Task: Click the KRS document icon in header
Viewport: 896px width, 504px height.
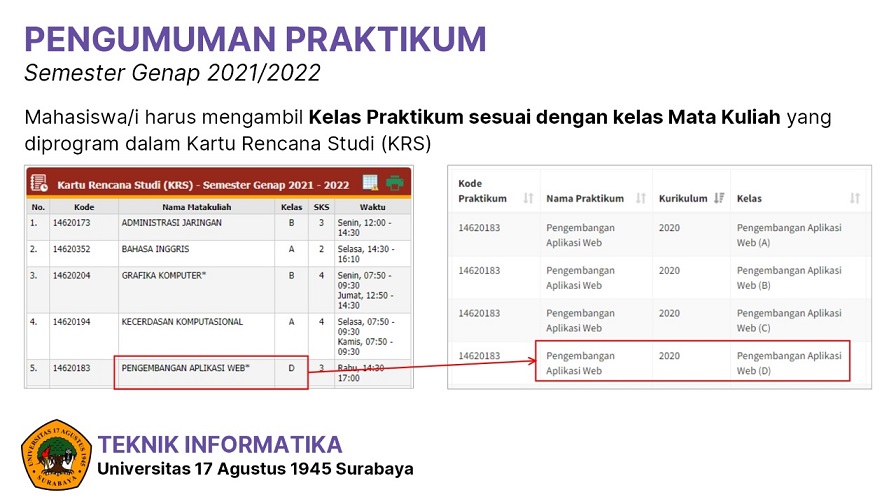Action: (x=39, y=183)
